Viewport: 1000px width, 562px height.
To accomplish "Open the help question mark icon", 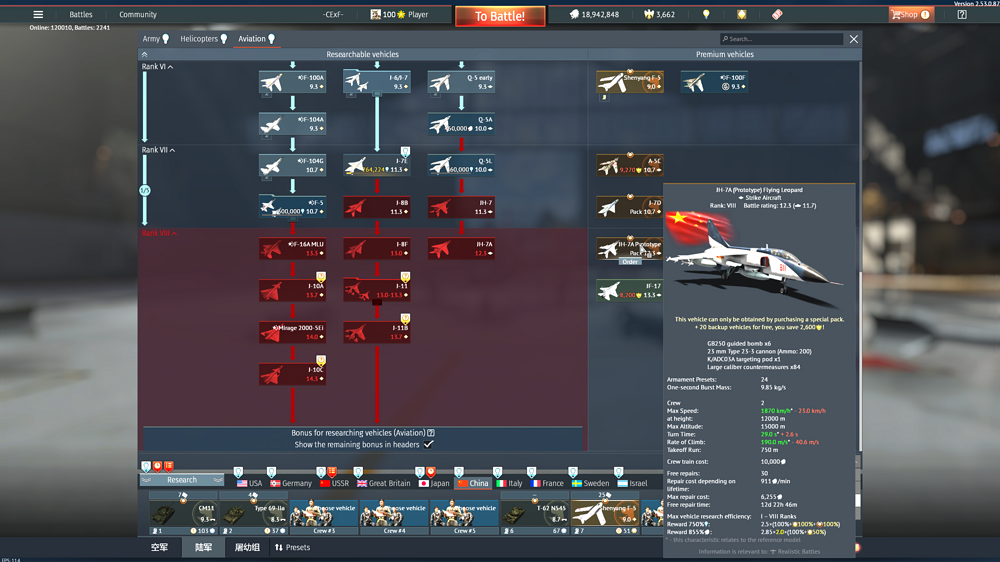I will pos(962,15).
